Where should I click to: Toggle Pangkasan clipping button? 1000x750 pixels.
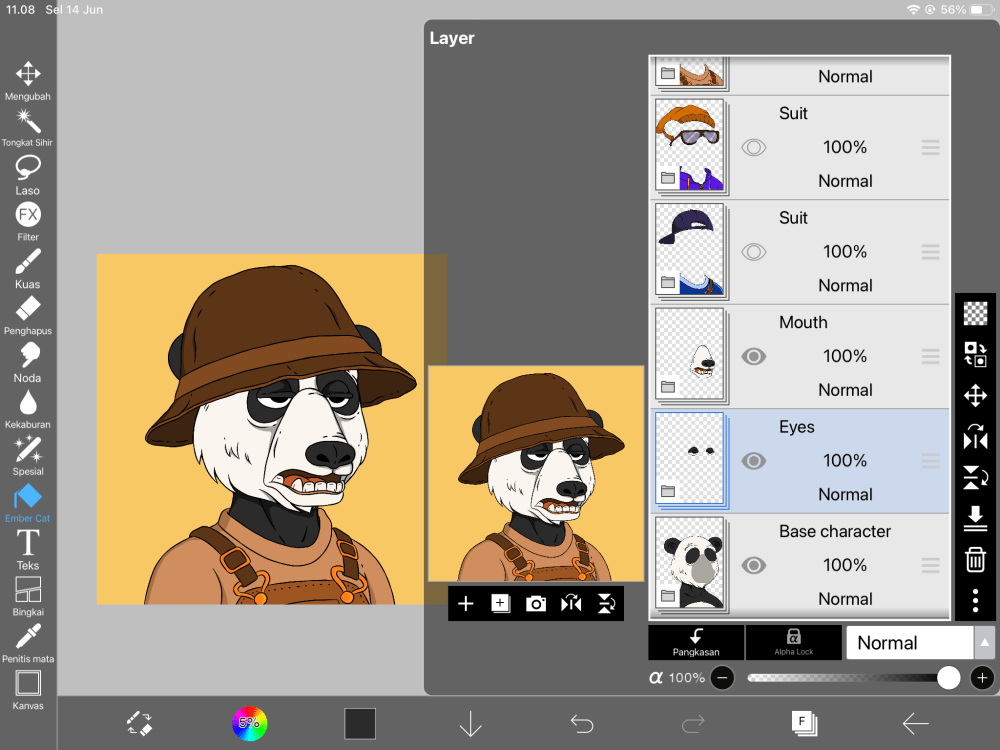click(x=696, y=642)
